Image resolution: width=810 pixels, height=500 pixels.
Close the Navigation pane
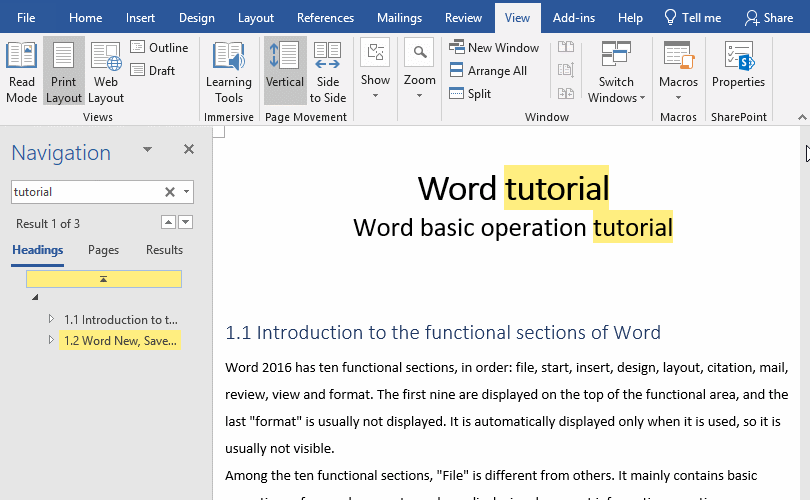(189, 149)
